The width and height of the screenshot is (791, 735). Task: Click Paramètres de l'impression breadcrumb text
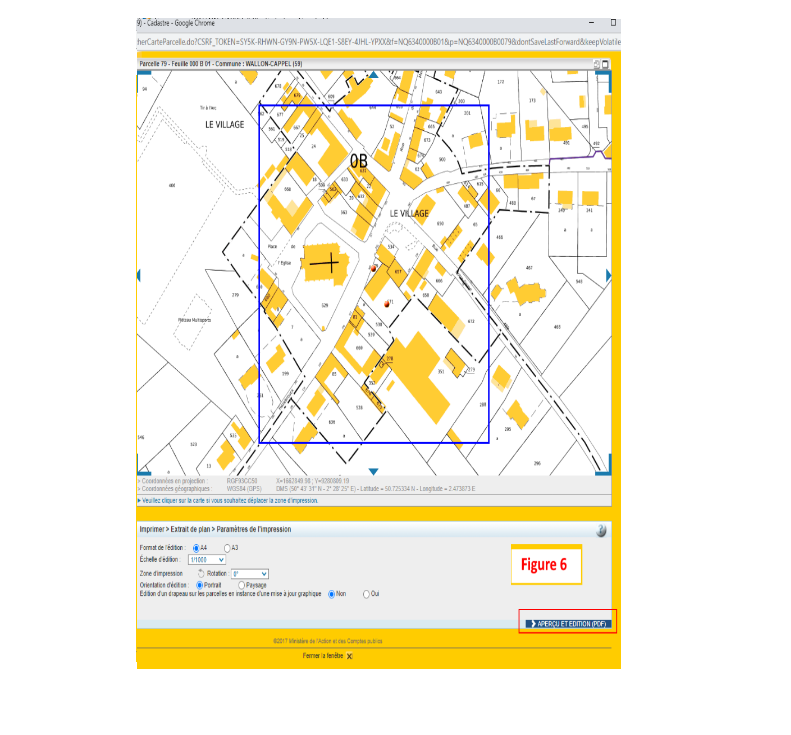click(x=254, y=529)
